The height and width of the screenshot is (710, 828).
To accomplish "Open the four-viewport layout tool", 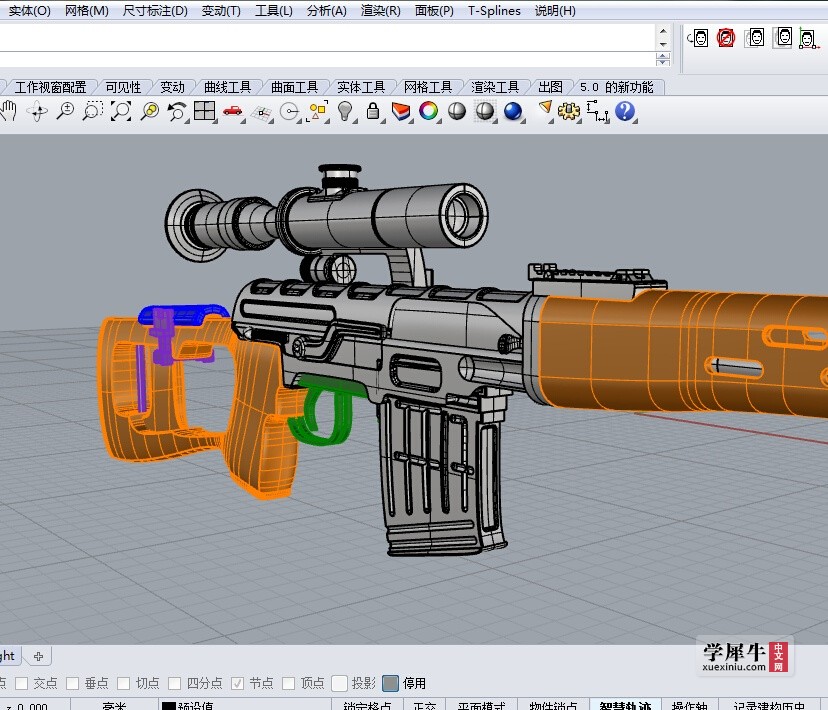I will pyautogui.click(x=204, y=111).
